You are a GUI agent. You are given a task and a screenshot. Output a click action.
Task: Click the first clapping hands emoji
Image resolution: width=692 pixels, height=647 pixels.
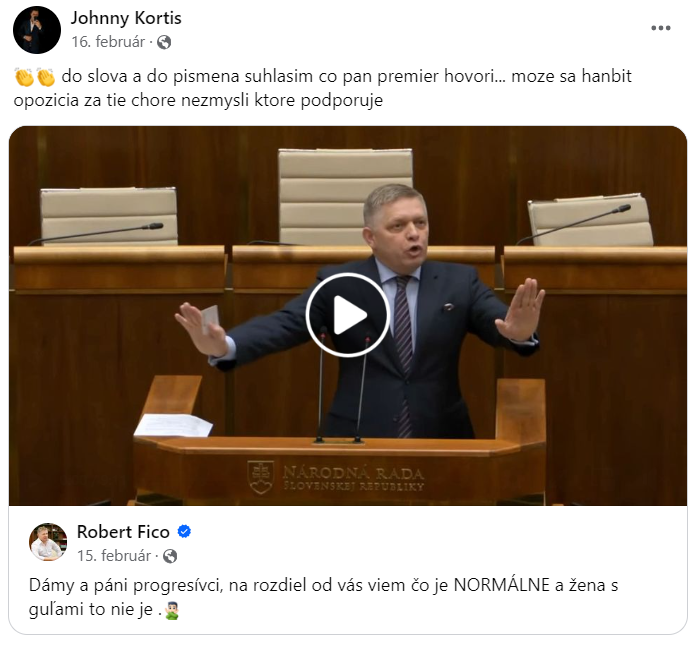[x=24, y=77]
